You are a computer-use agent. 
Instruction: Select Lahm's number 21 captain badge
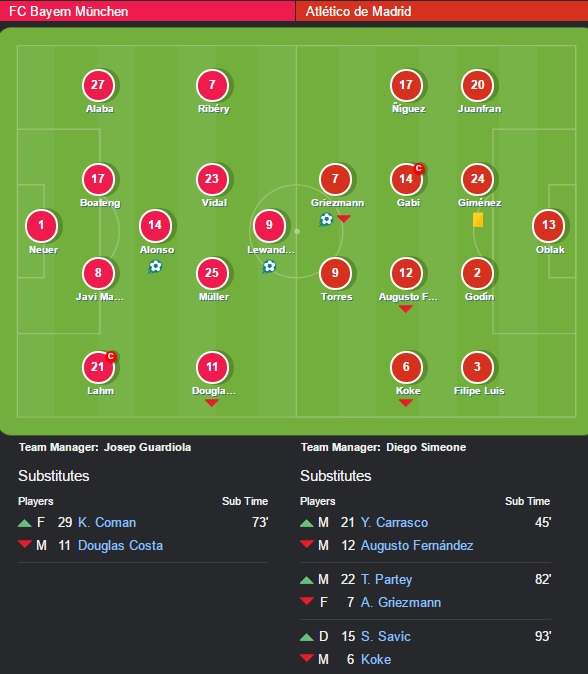tap(98, 367)
